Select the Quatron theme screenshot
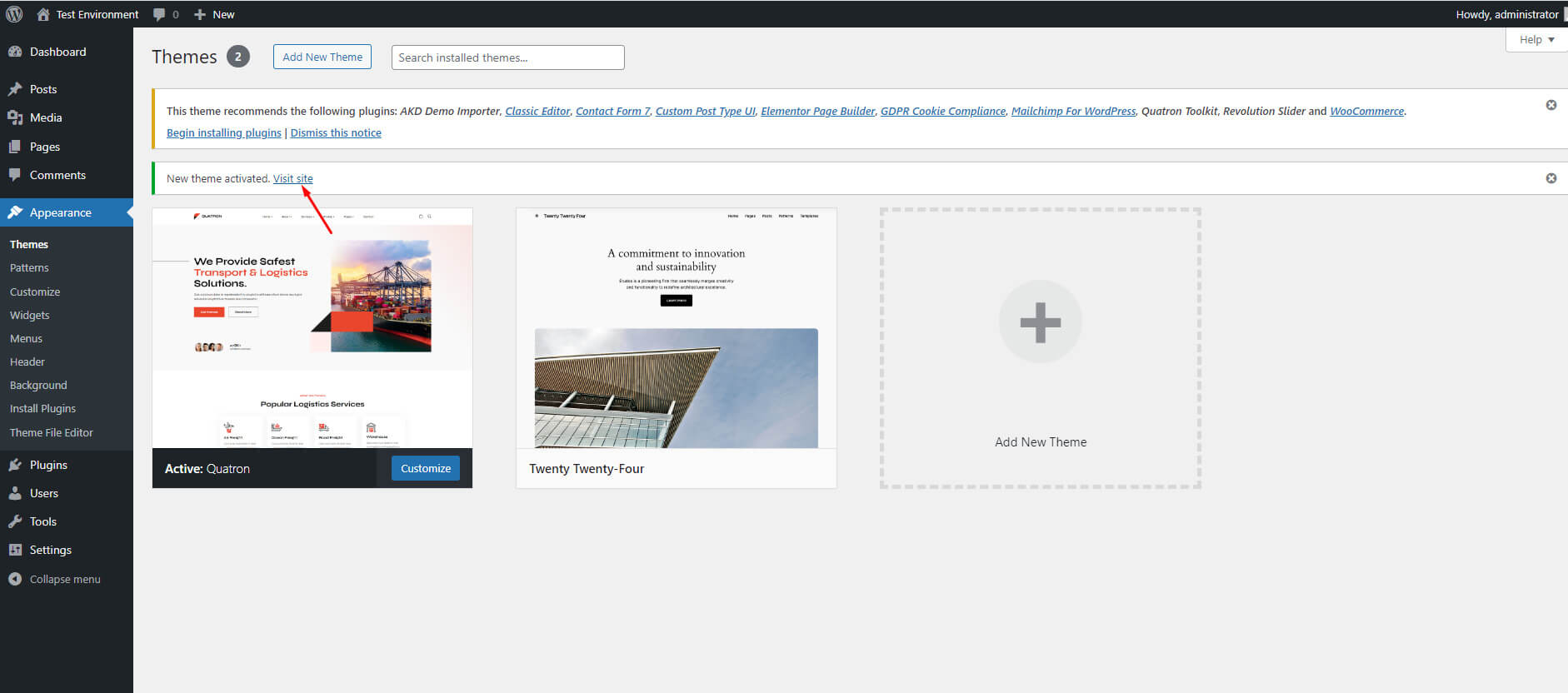This screenshot has width=1568, height=693. [x=312, y=328]
